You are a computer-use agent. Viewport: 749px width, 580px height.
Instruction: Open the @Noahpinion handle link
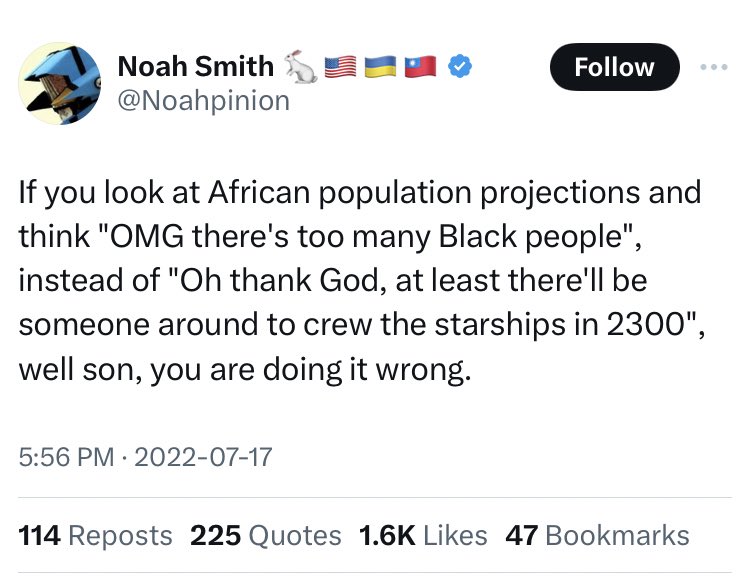[203, 101]
